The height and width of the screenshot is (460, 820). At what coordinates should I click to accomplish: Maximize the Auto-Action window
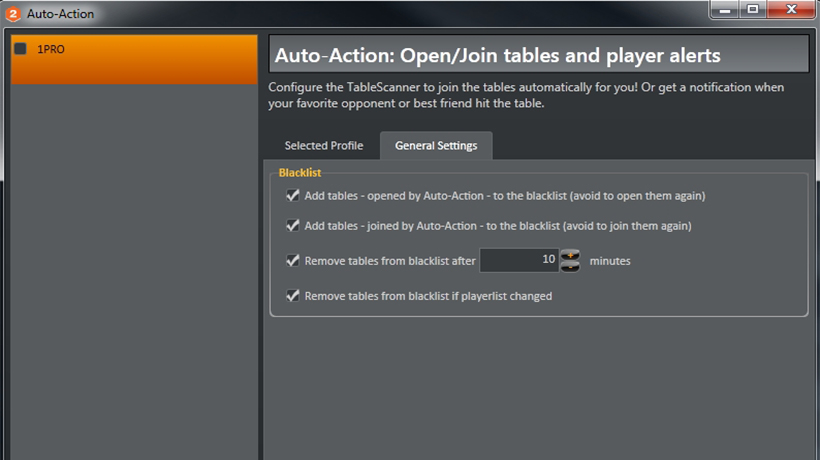coord(753,9)
